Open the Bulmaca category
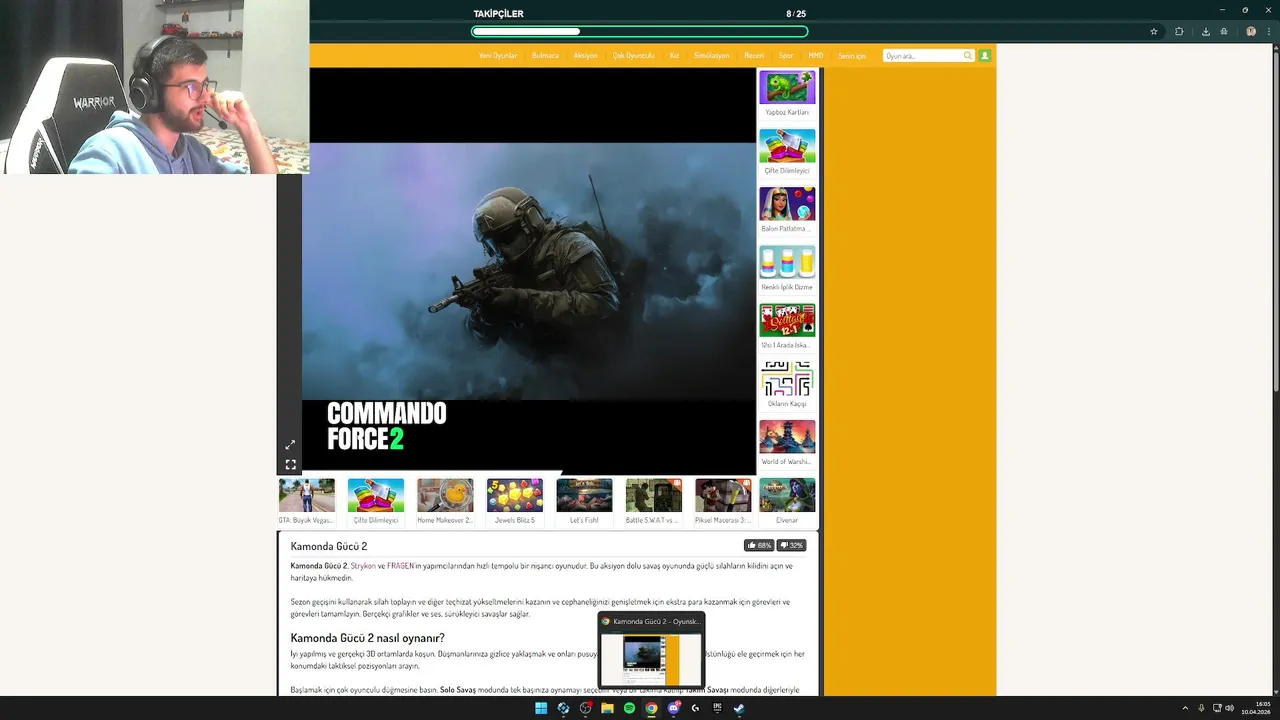Image resolution: width=1280 pixels, height=720 pixels. (545, 56)
